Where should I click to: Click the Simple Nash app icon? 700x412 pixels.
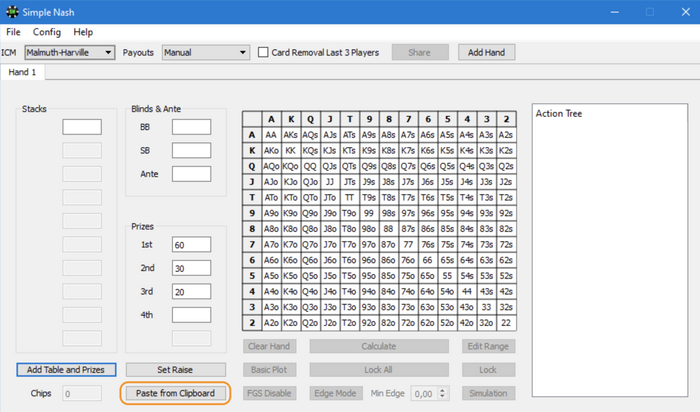point(12,12)
